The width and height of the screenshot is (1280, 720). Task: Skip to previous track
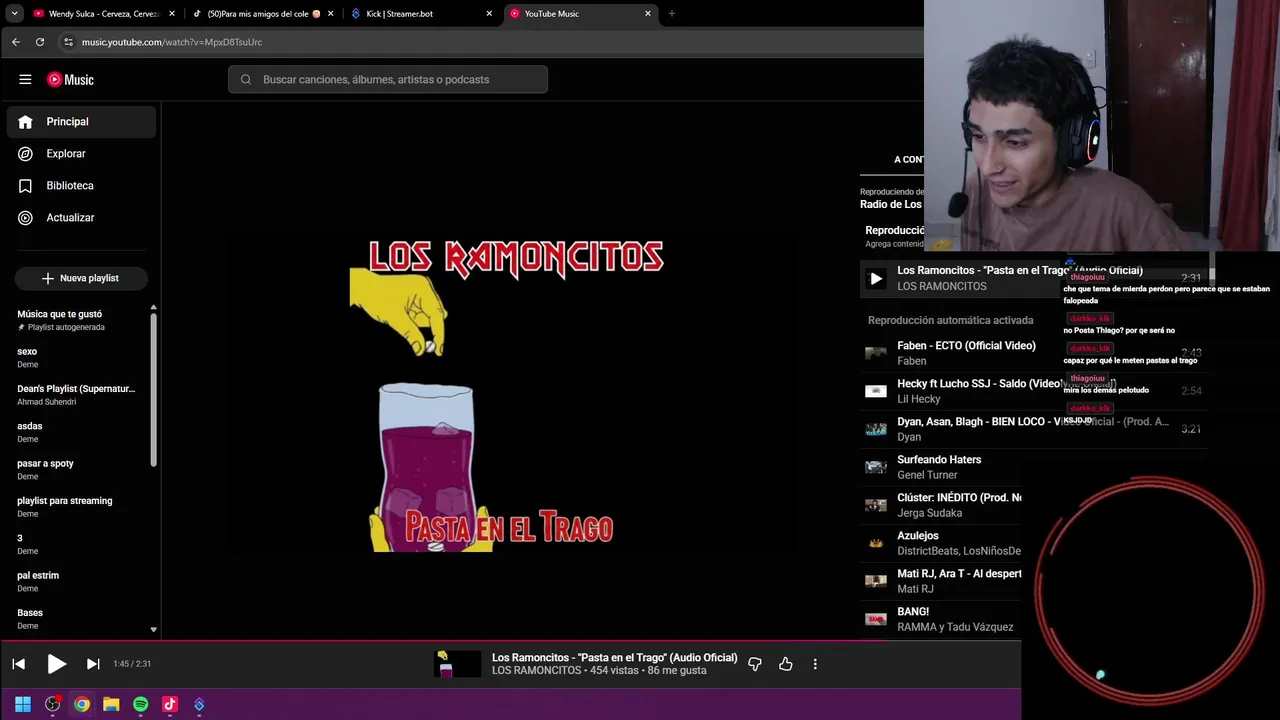pyautogui.click(x=18, y=664)
